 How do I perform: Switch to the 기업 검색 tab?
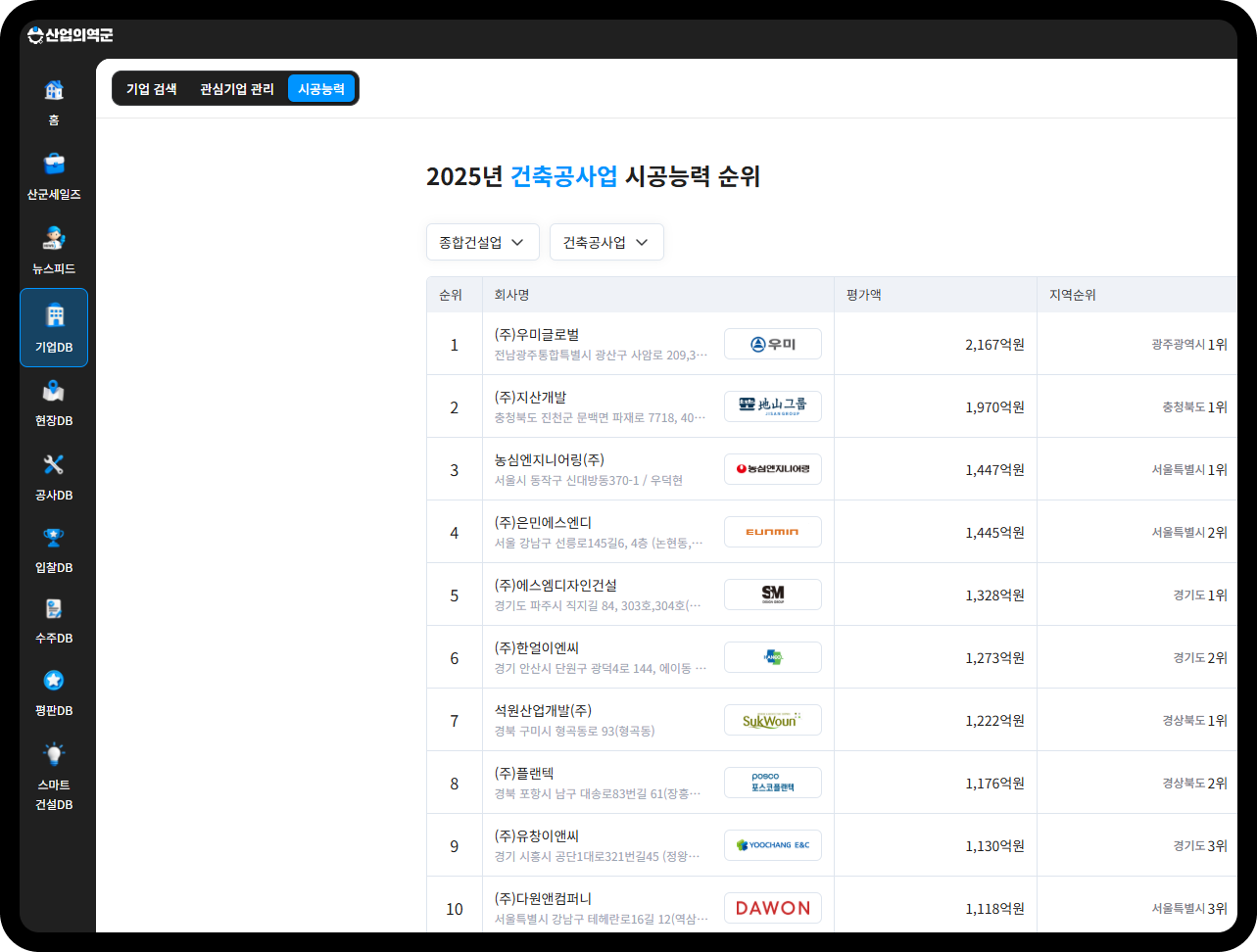[x=152, y=89]
